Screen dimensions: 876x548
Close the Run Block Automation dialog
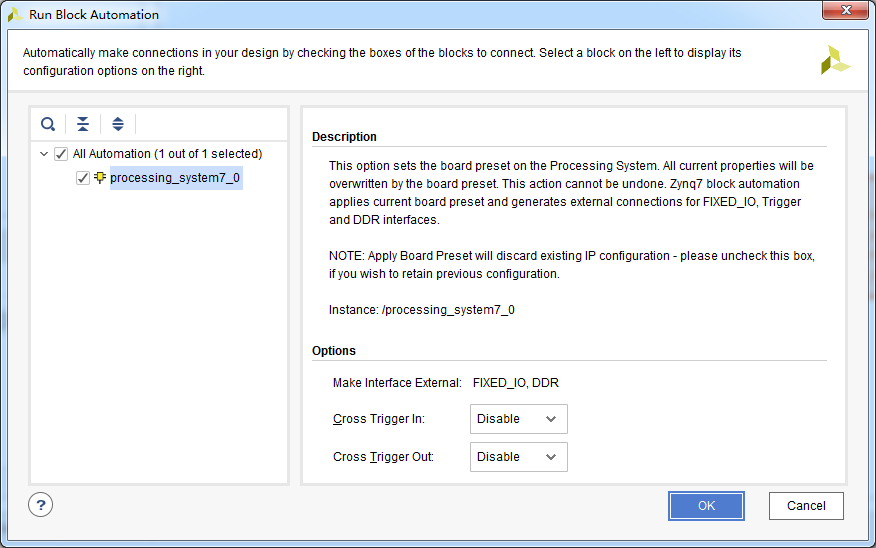(846, 10)
